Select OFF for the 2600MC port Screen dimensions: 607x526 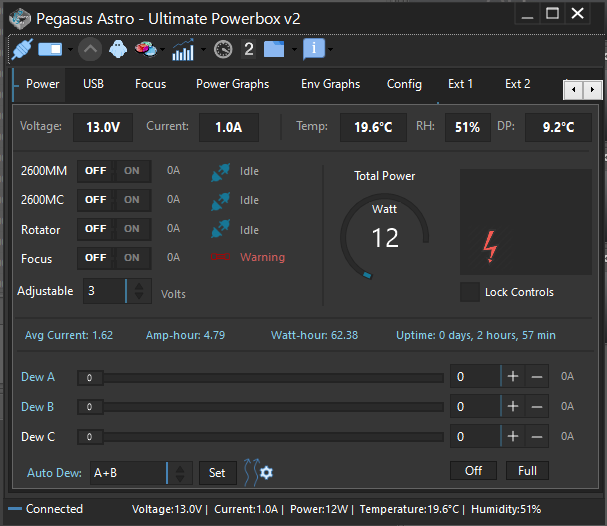pyautogui.click(x=96, y=200)
